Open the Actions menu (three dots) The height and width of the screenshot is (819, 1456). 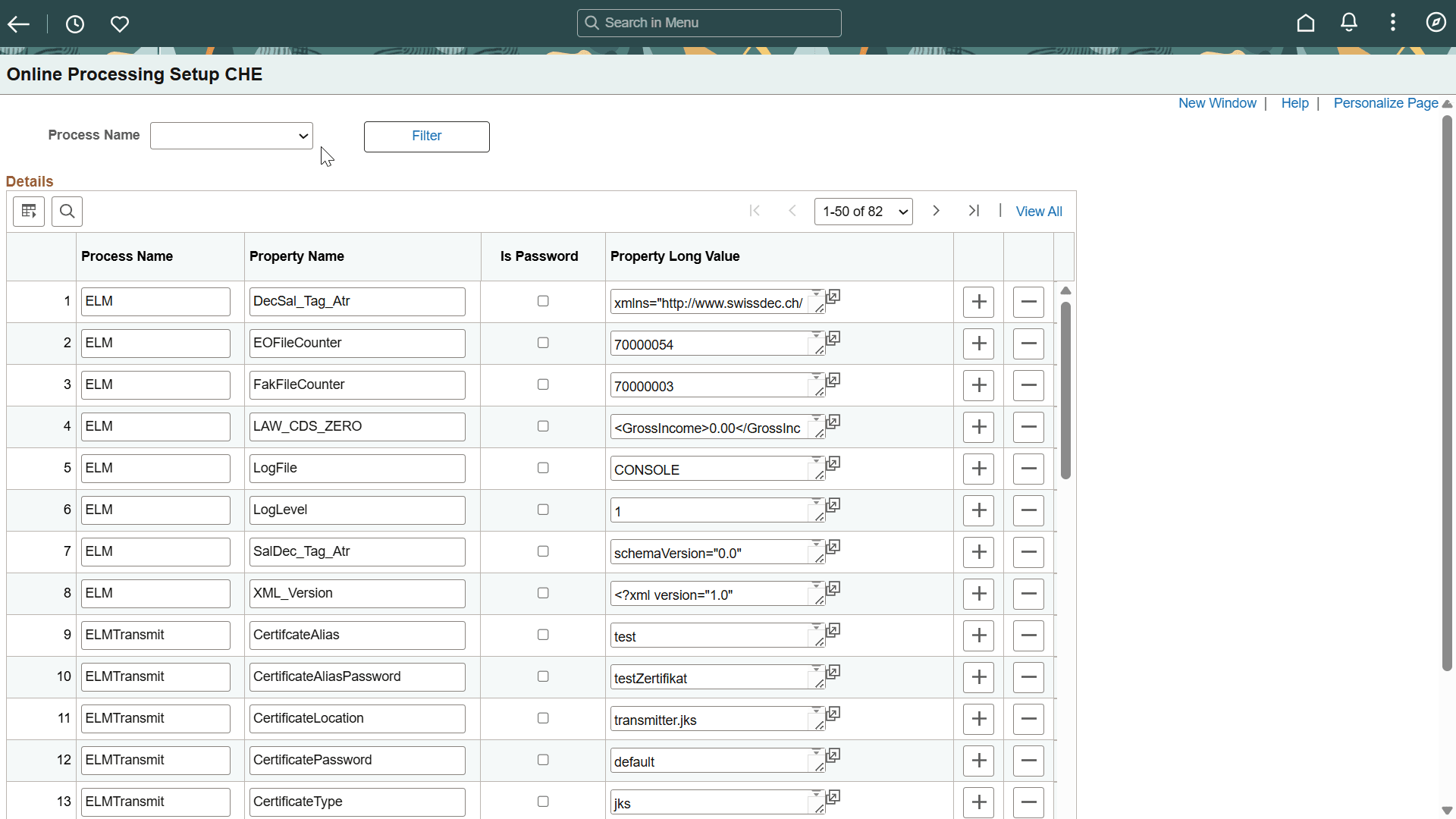point(1393,23)
